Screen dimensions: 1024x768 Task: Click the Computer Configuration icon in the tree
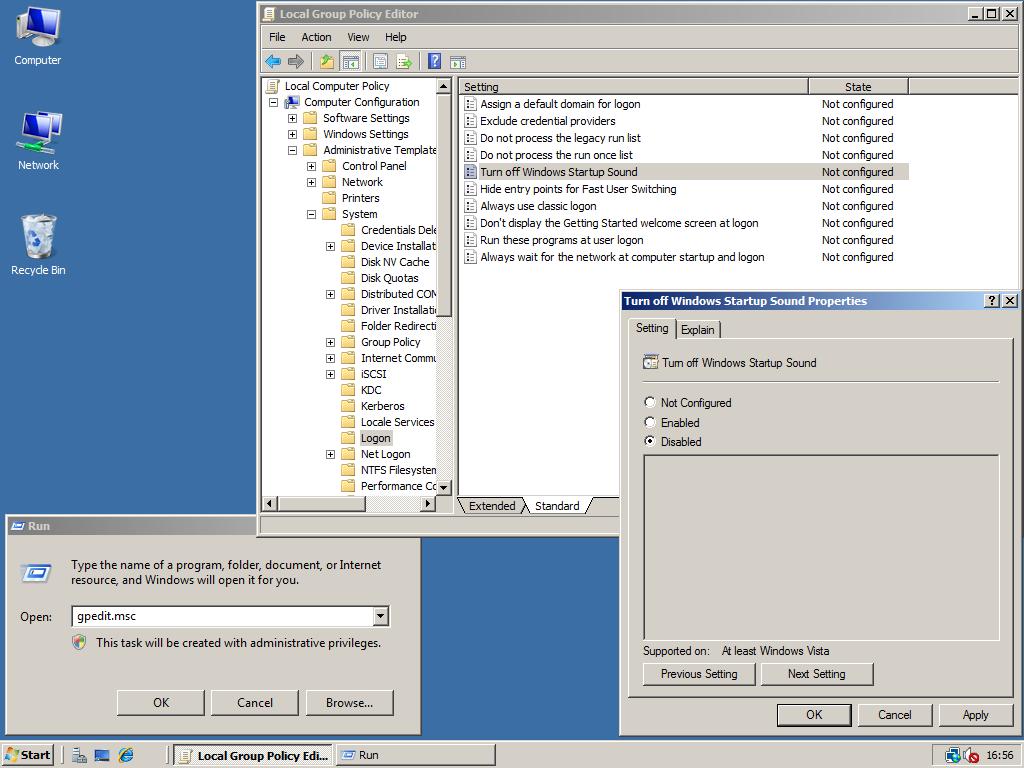(292, 102)
